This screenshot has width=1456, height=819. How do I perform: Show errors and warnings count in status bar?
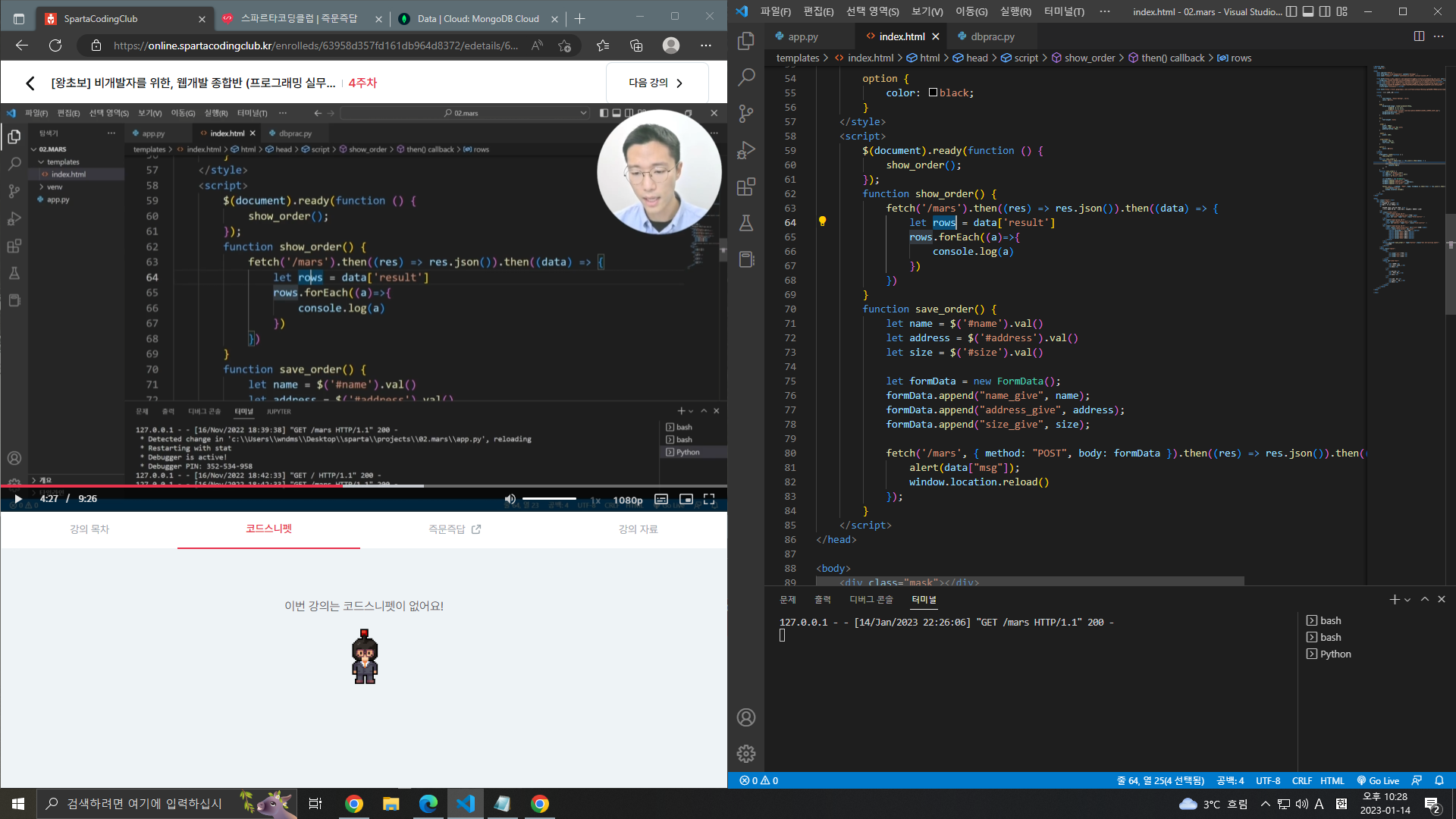[x=759, y=780]
